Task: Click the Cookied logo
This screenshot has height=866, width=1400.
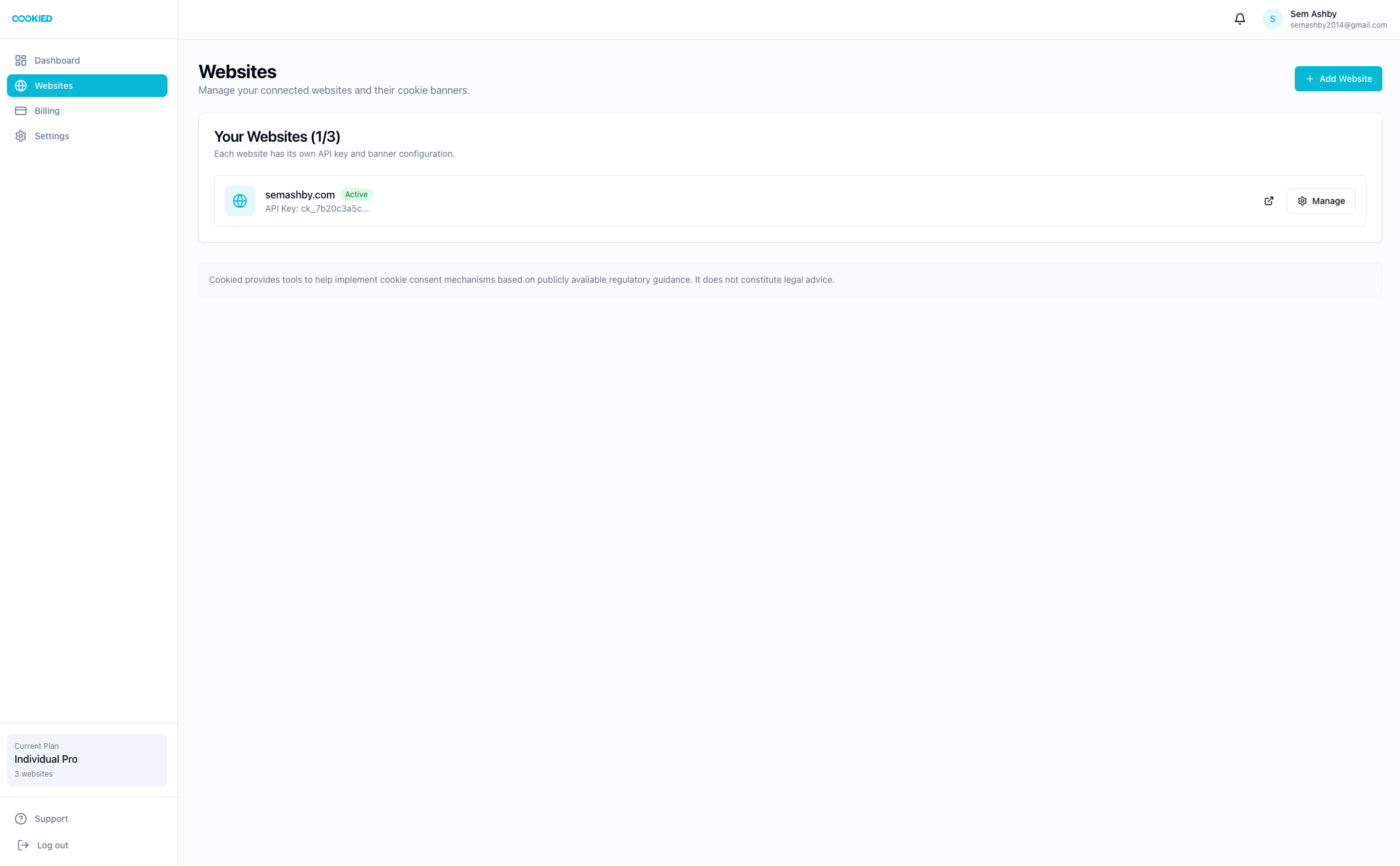Action: (31, 18)
